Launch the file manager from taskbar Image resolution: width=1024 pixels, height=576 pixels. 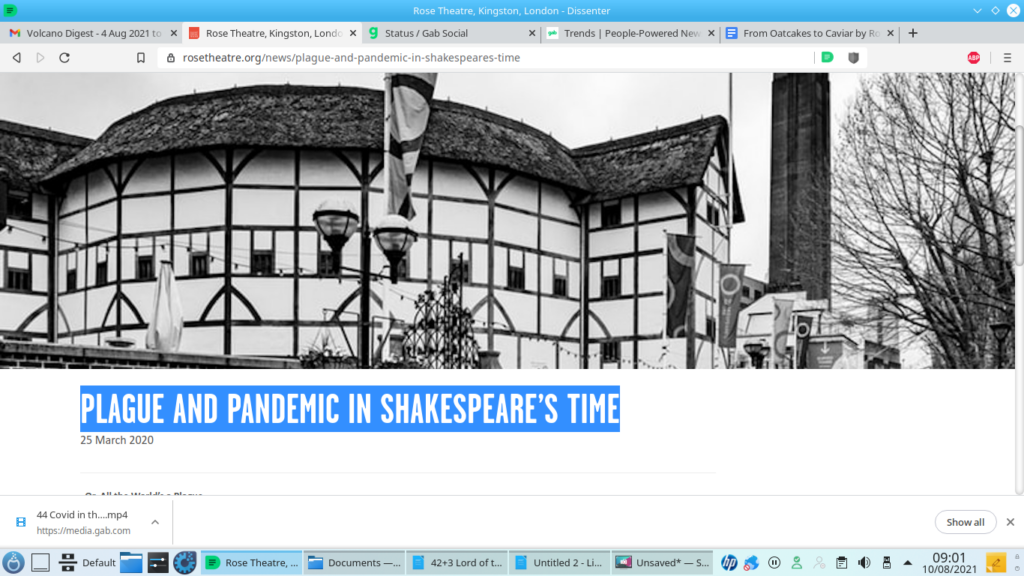pos(131,562)
